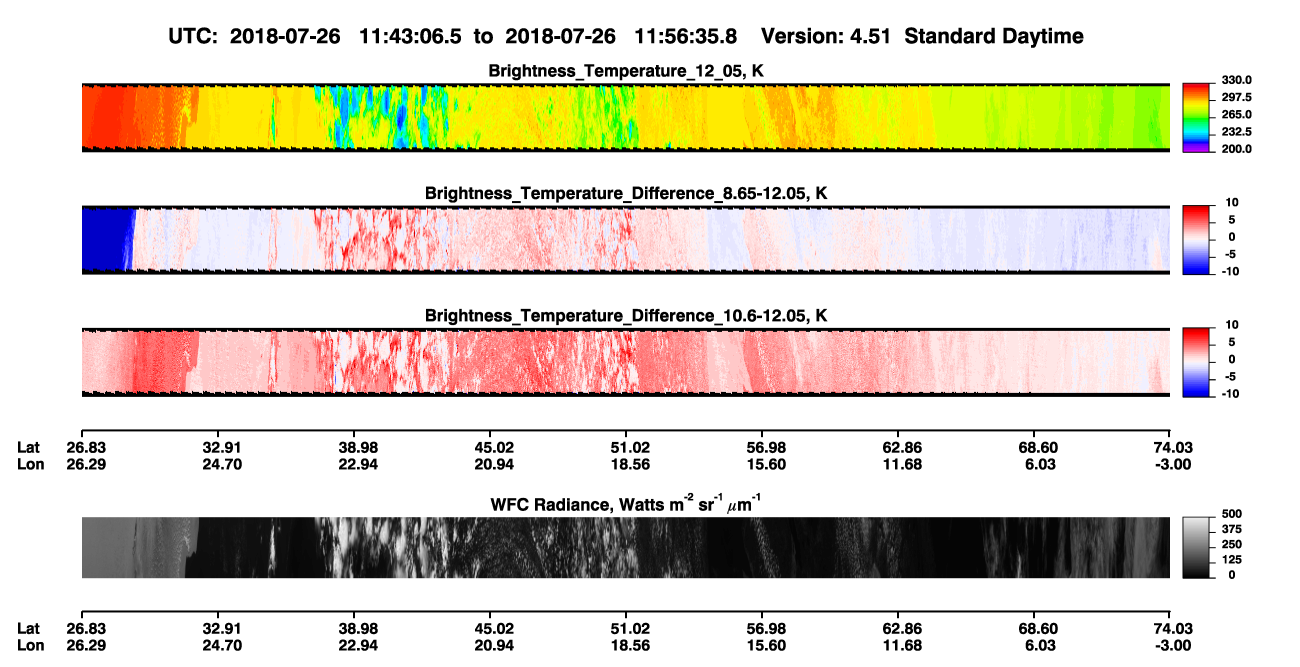Viewport: 1300px width, 667px height.
Task: Click the Brightness_Temperature_Difference_10.6-12.05, K title
Action: tap(626, 316)
